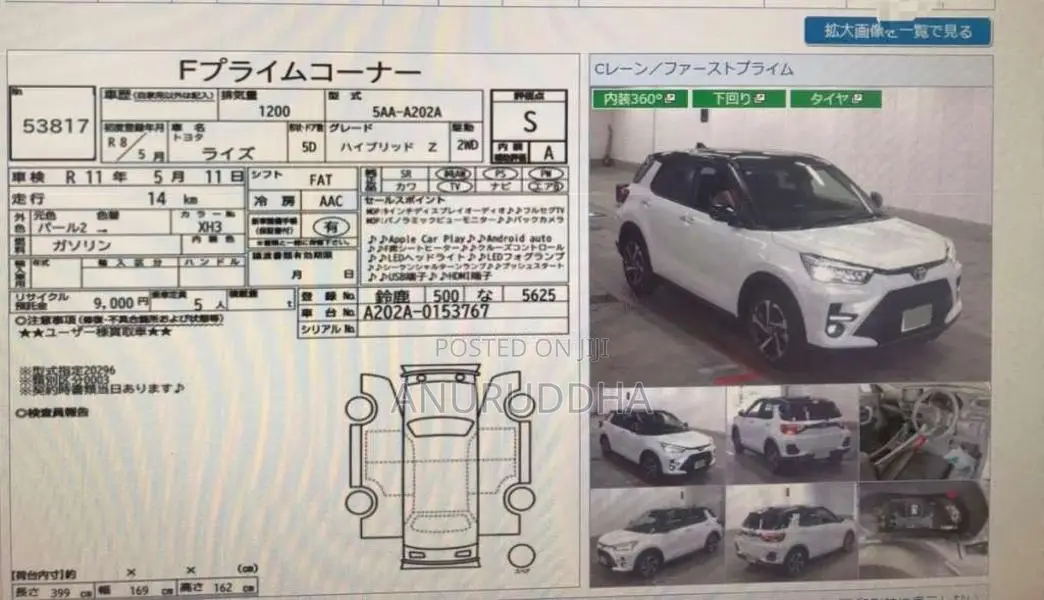This screenshot has height=600, width=1044.
Task: Click the Fプライムコーナー sheet title
Action: point(300,71)
